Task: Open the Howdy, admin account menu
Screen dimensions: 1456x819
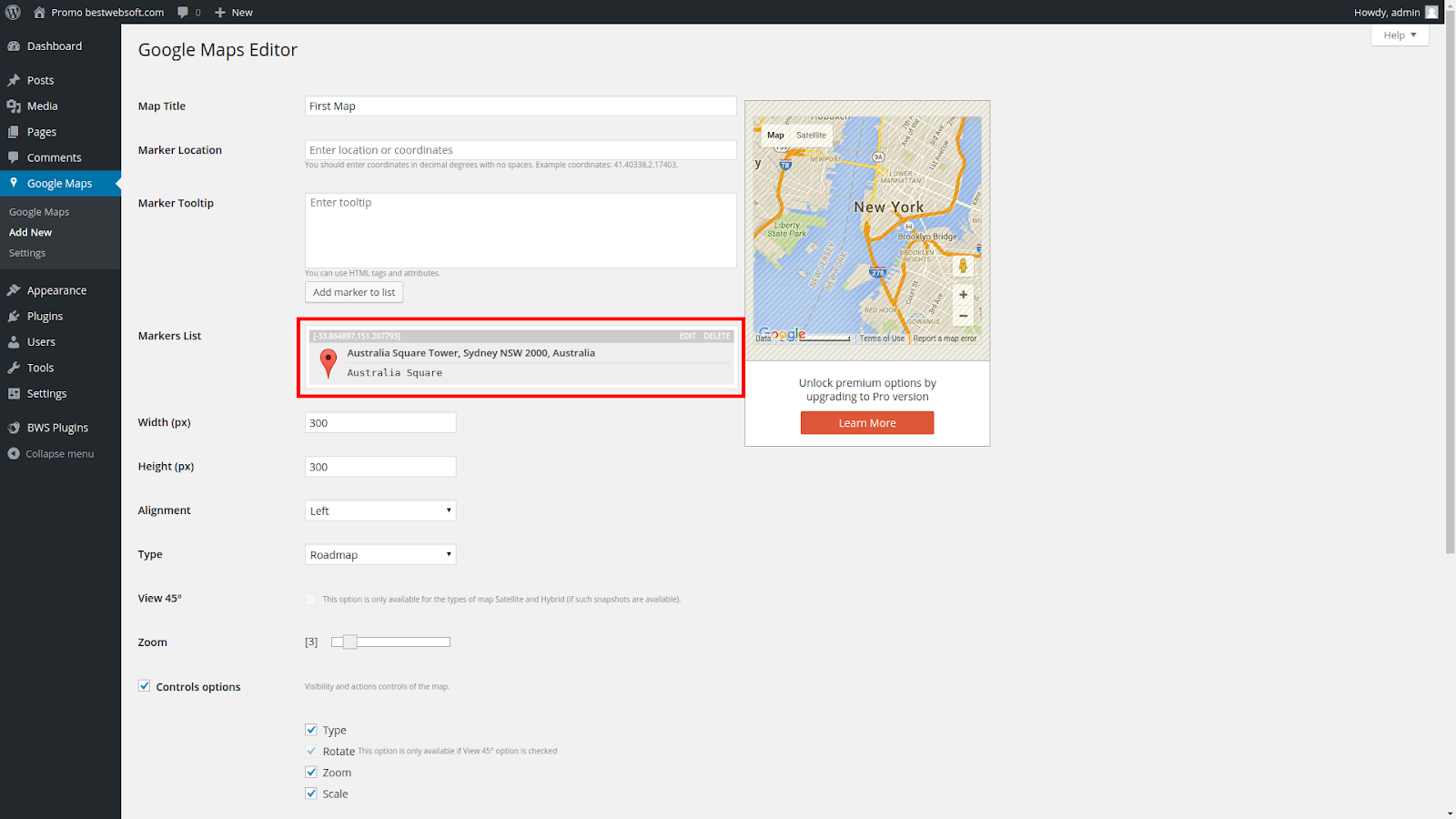Action: [x=1396, y=12]
